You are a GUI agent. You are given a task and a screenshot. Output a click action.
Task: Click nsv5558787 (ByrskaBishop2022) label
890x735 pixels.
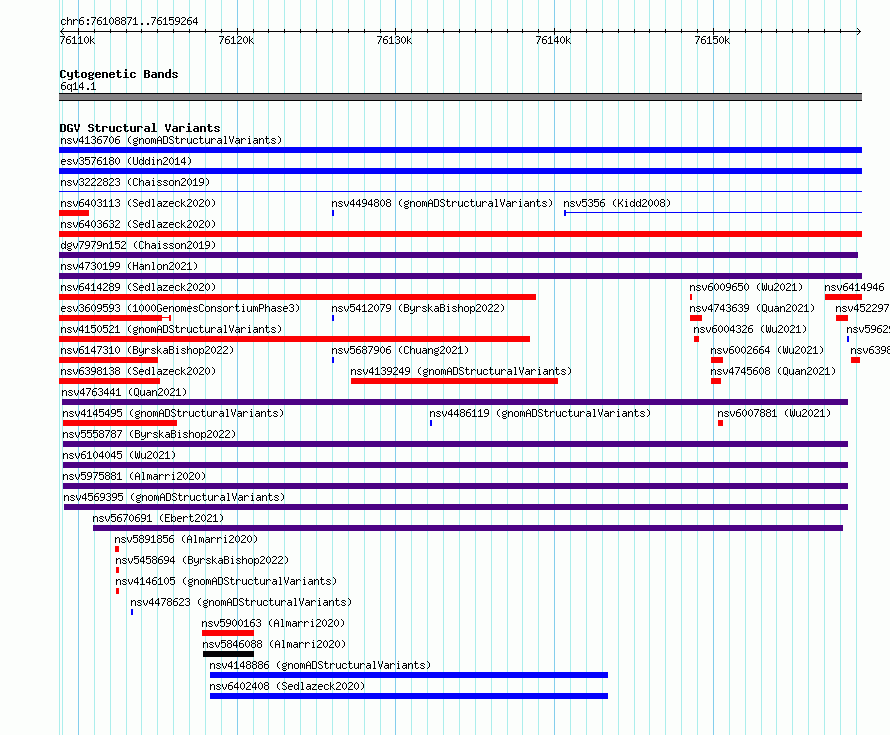pos(149,434)
